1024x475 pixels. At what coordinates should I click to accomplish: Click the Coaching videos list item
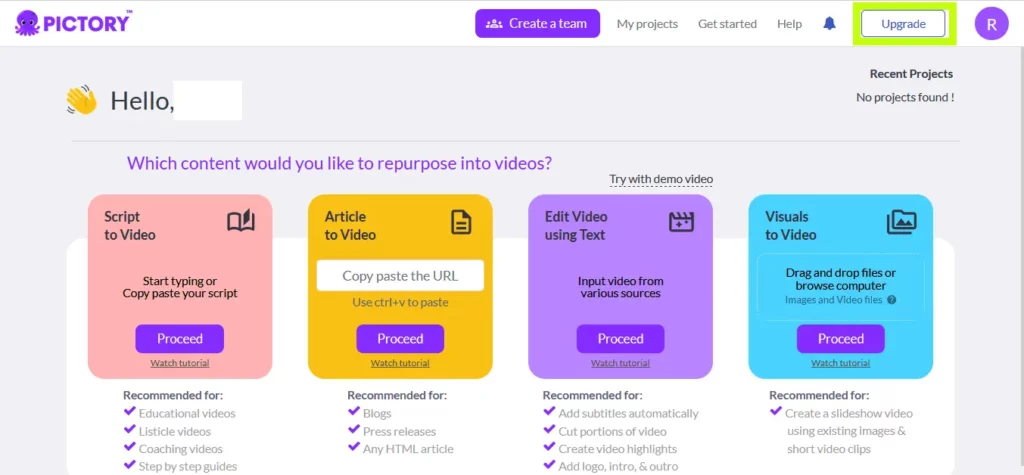click(x=180, y=450)
